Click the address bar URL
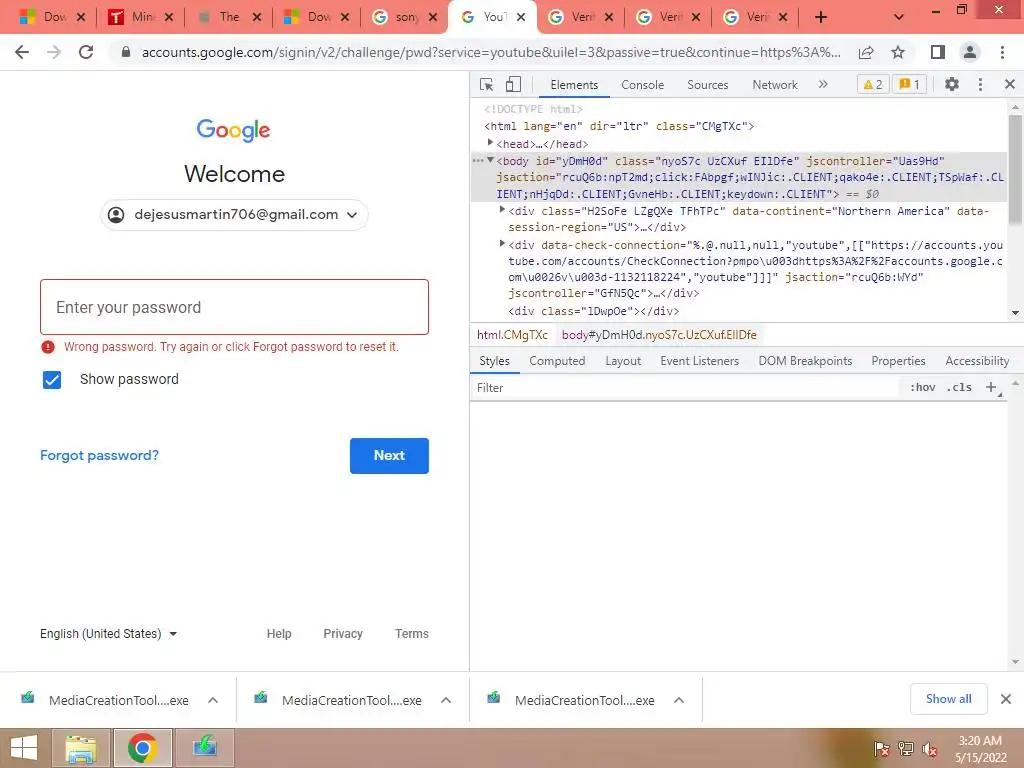 (491, 52)
